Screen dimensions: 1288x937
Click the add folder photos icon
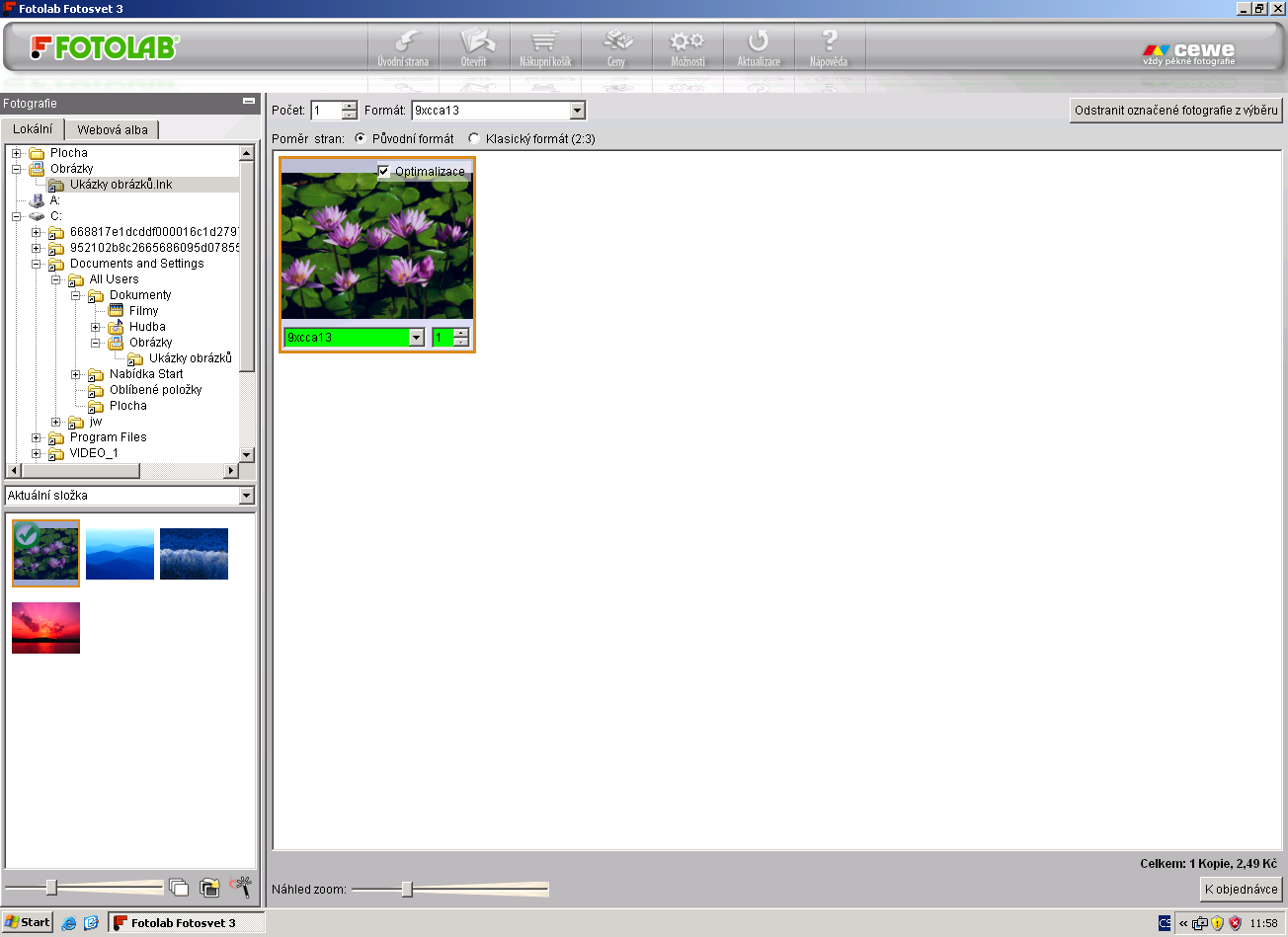click(x=209, y=887)
